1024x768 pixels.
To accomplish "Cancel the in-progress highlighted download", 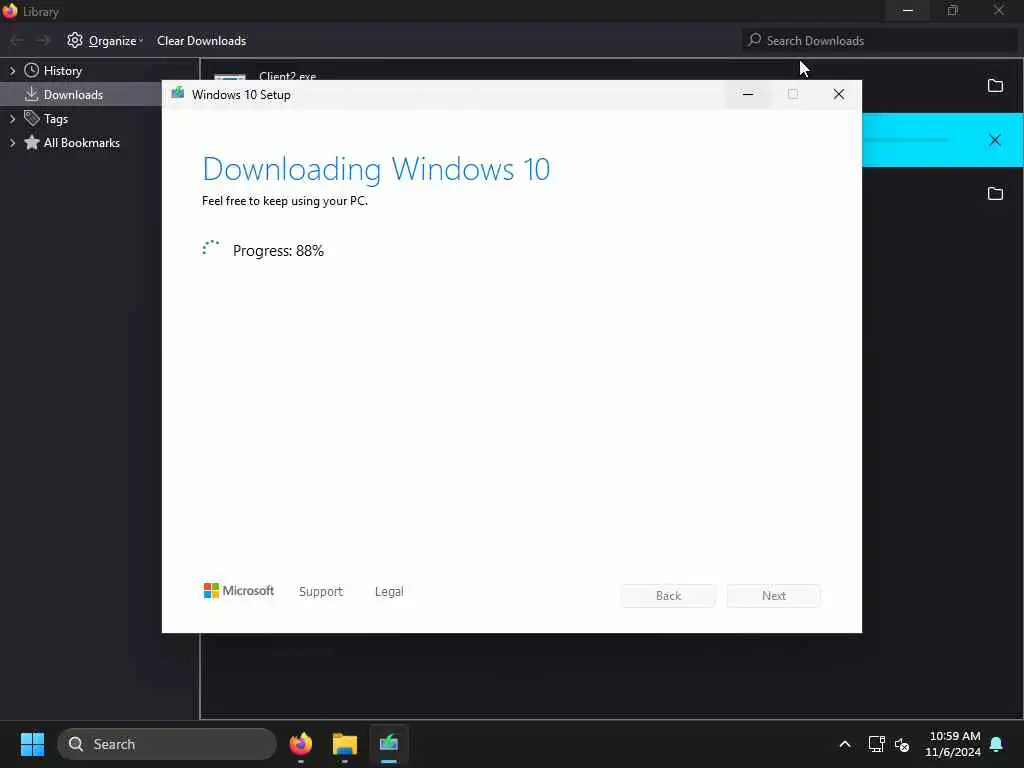I will pyautogui.click(x=995, y=140).
